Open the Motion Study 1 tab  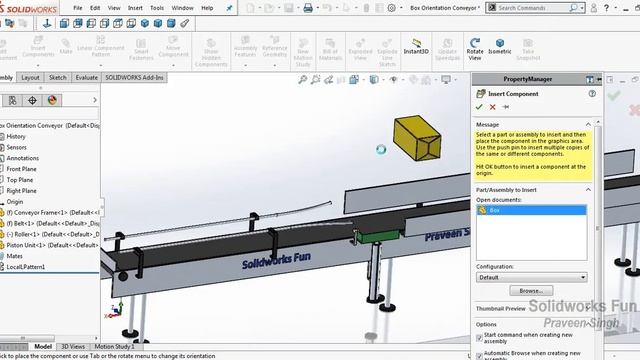[114, 347]
